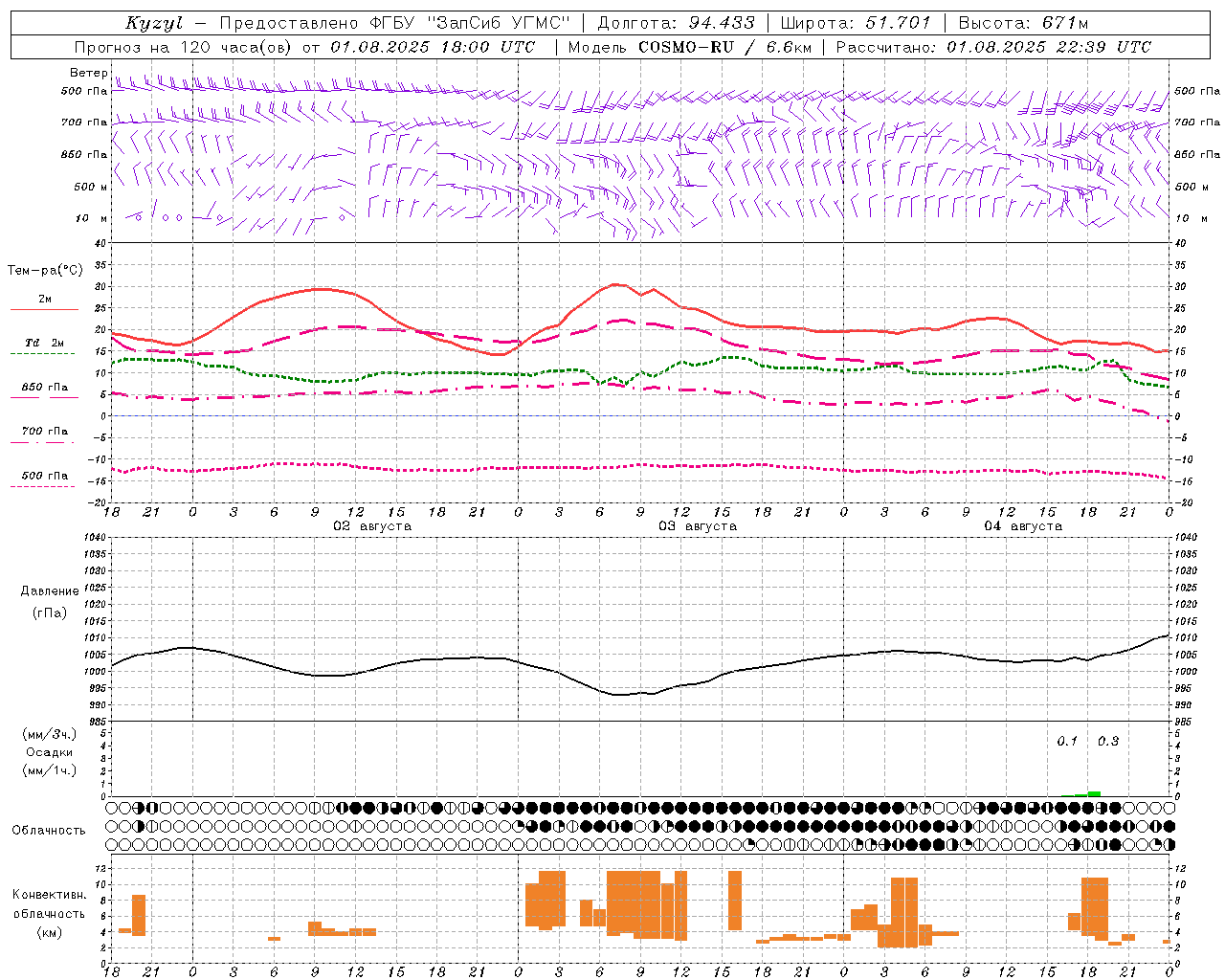Click the 10 м wind level label on left

[x=92, y=219]
